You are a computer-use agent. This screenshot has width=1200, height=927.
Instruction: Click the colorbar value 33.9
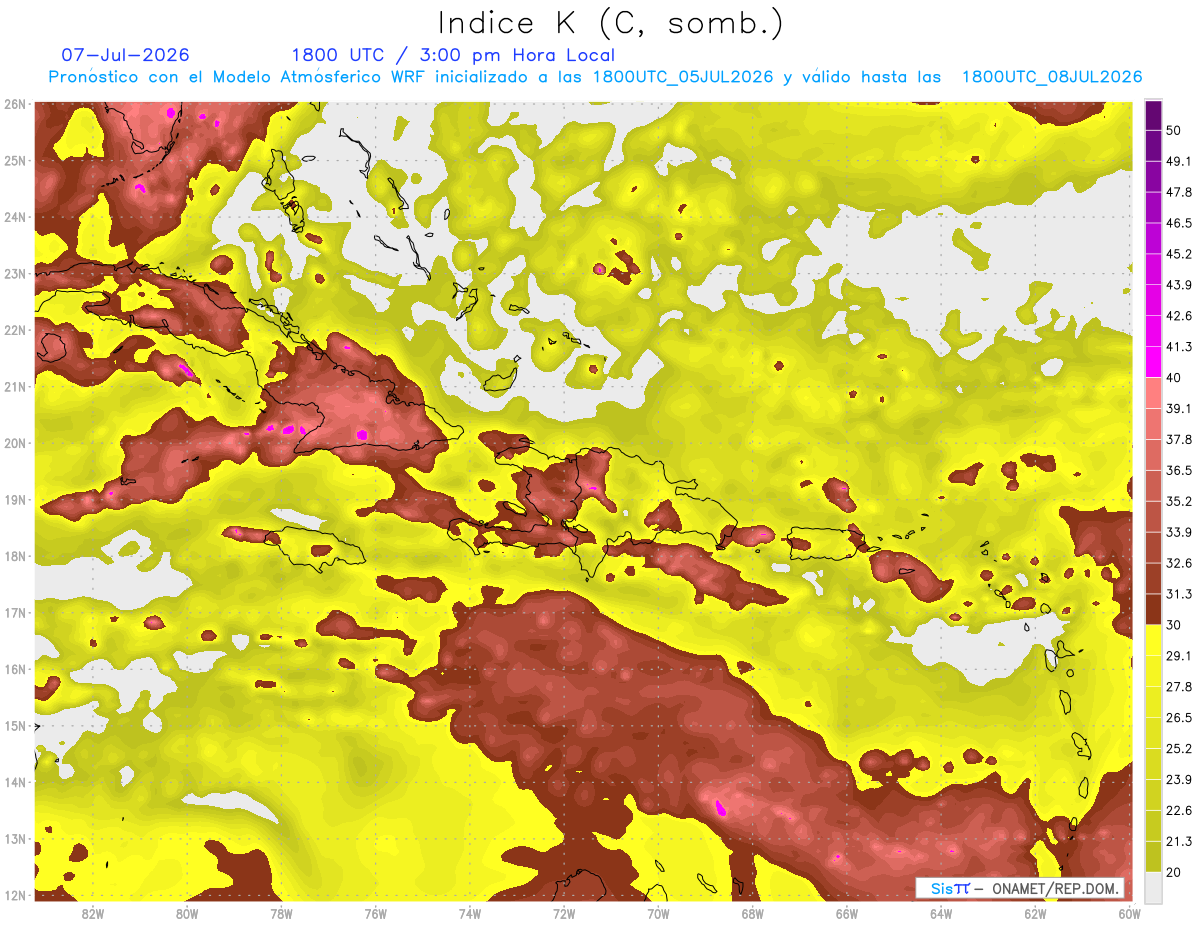(1179, 532)
